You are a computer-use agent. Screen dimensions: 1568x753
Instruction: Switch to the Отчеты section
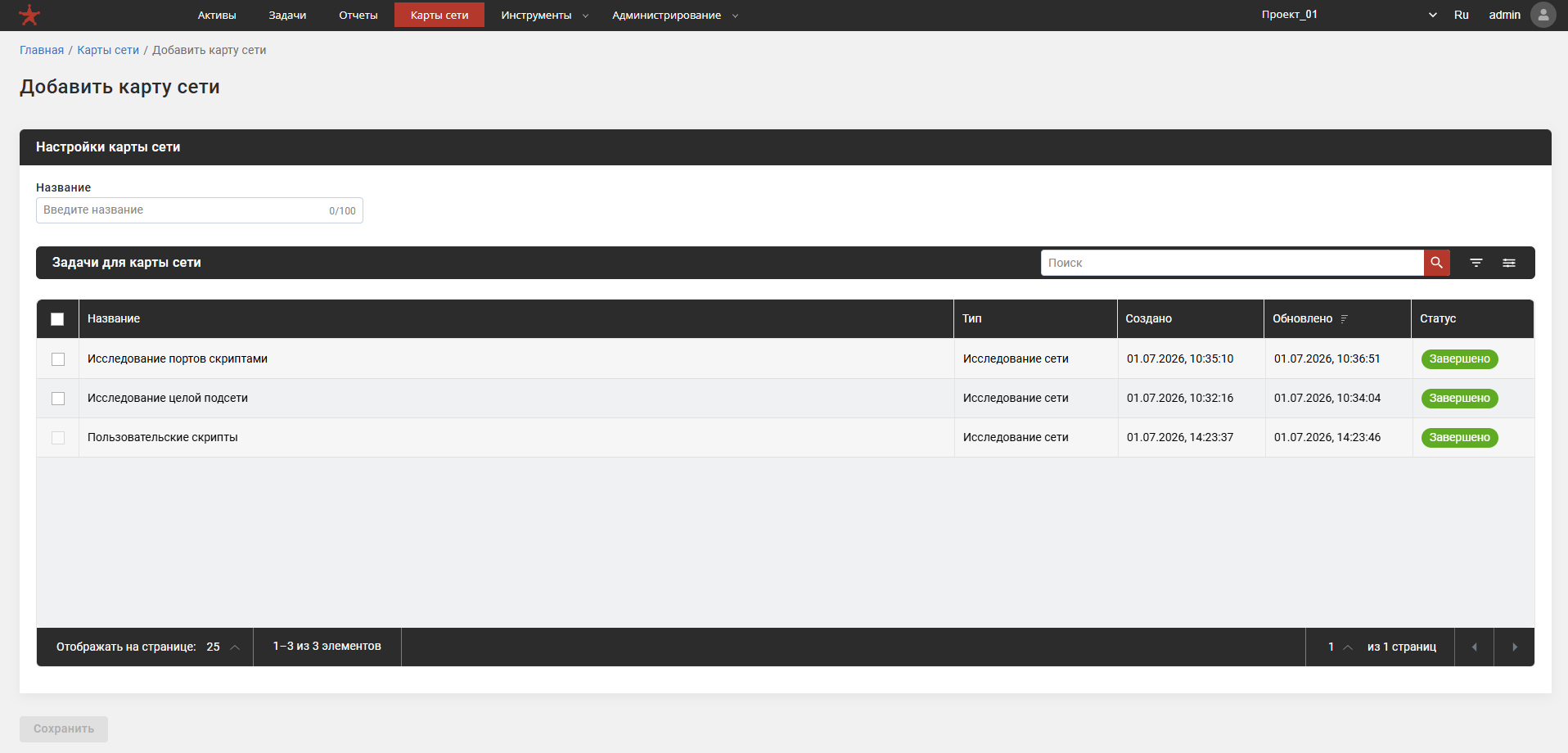(358, 15)
